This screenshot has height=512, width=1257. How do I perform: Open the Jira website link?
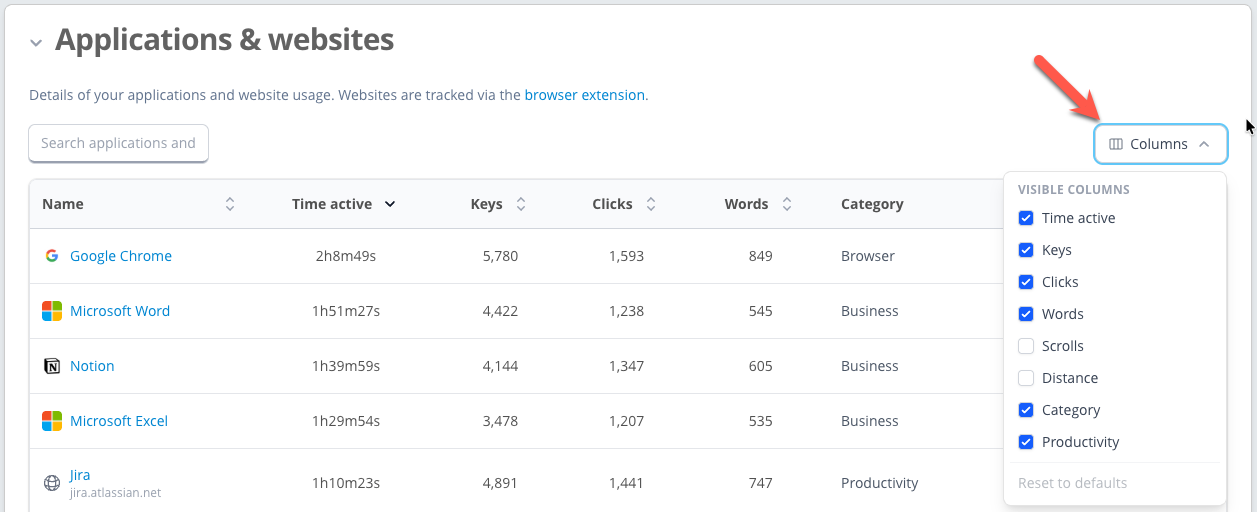click(x=80, y=475)
